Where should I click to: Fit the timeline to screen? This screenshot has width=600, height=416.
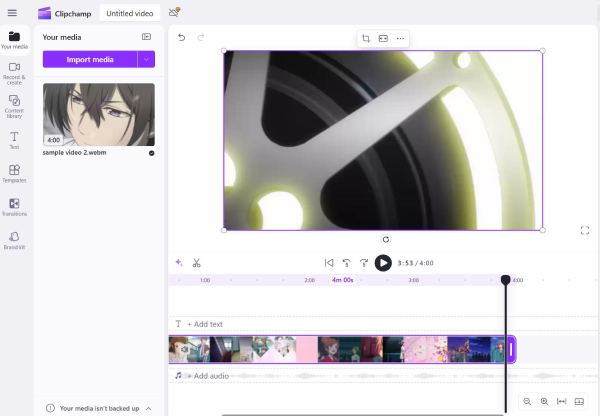click(561, 401)
